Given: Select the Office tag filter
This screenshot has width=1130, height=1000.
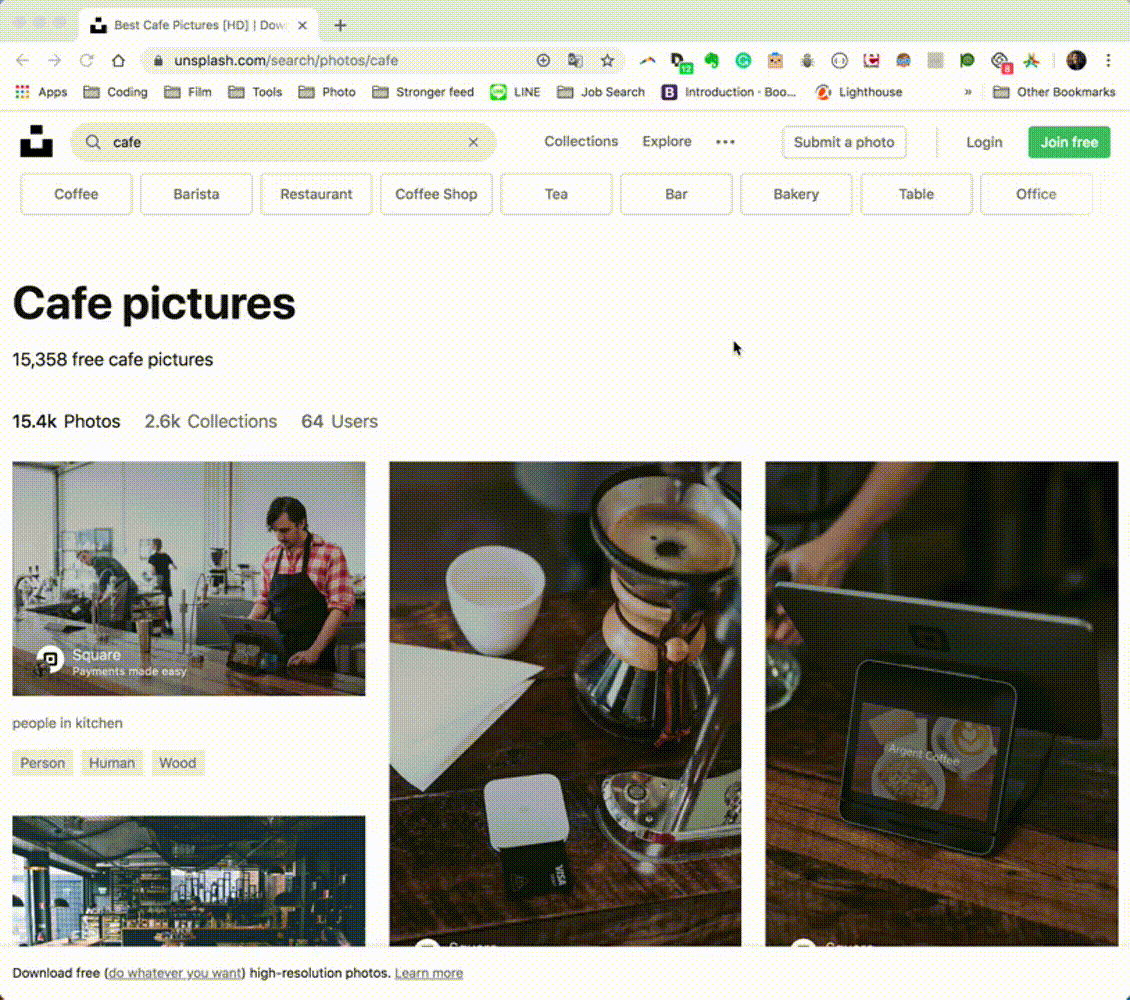Looking at the screenshot, I should tap(1036, 194).
